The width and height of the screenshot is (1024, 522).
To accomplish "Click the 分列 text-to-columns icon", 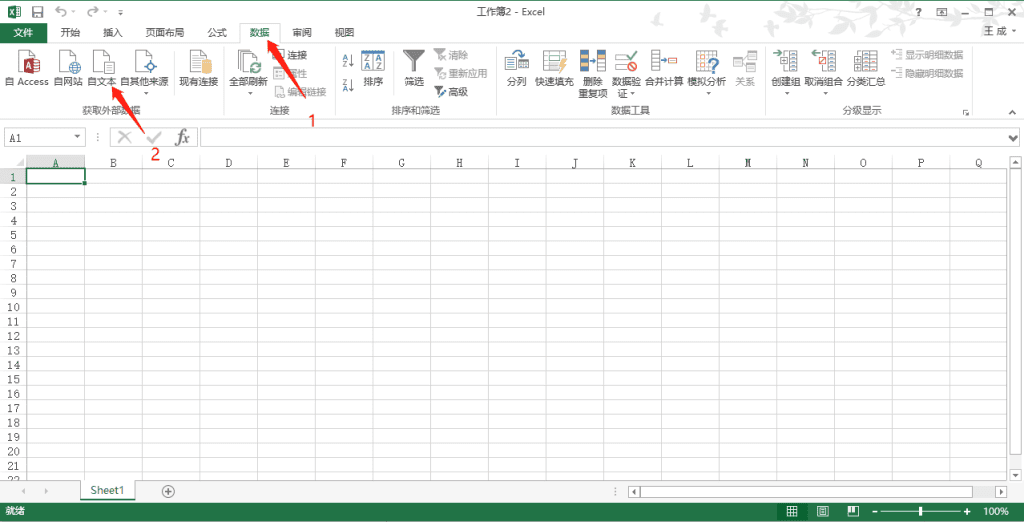I will click(516, 67).
